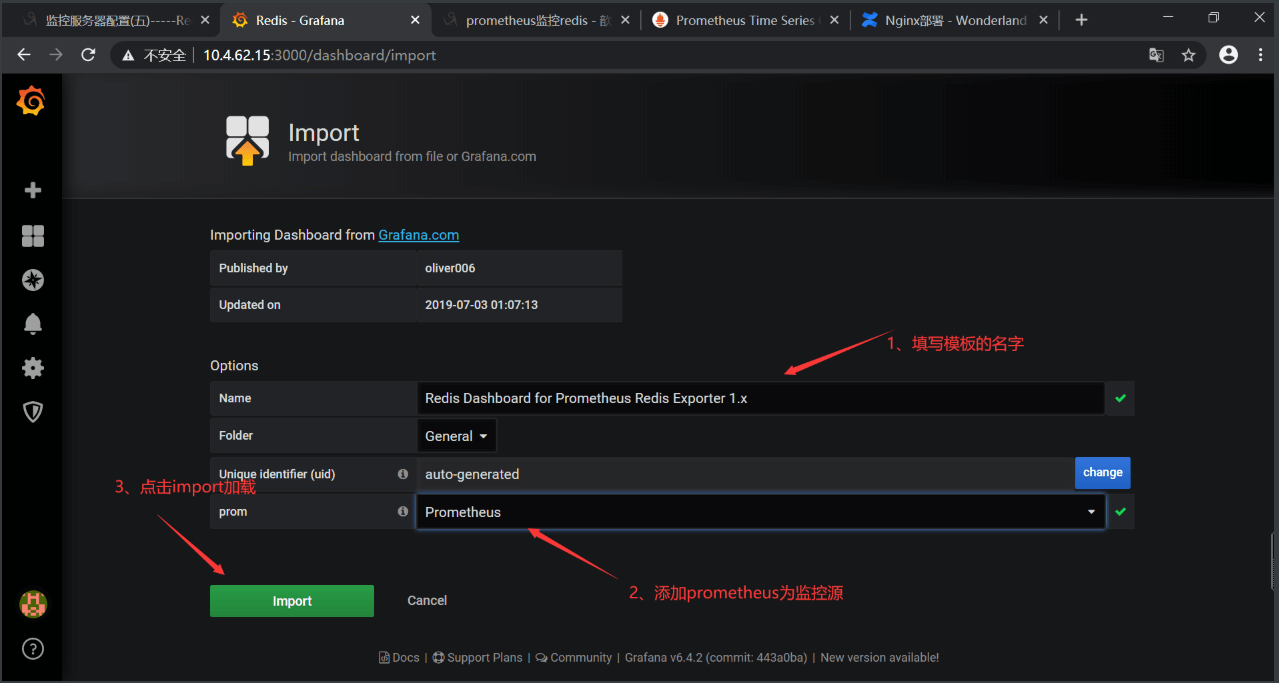Image resolution: width=1279 pixels, height=683 pixels.
Task: Open the Community footer link
Action: point(574,657)
